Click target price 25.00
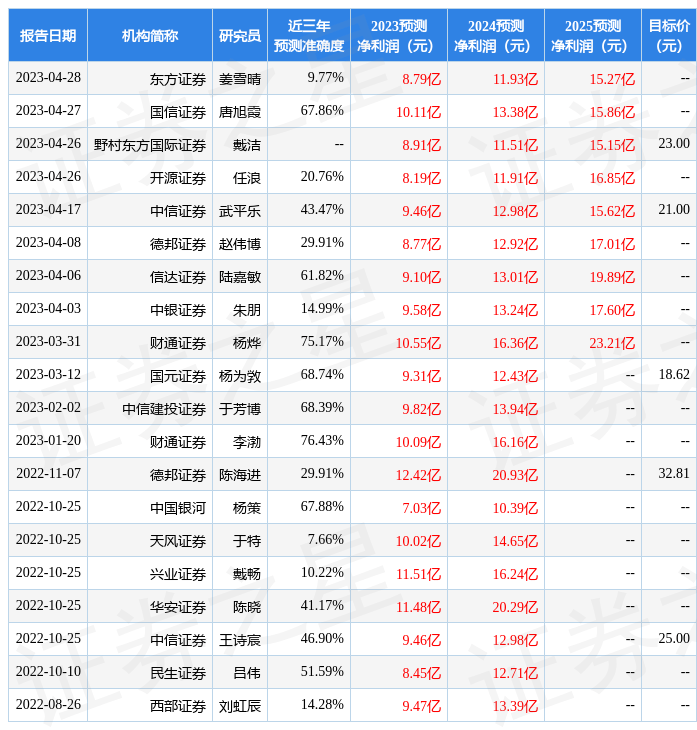Image resolution: width=697 pixels, height=730 pixels. 674,639
